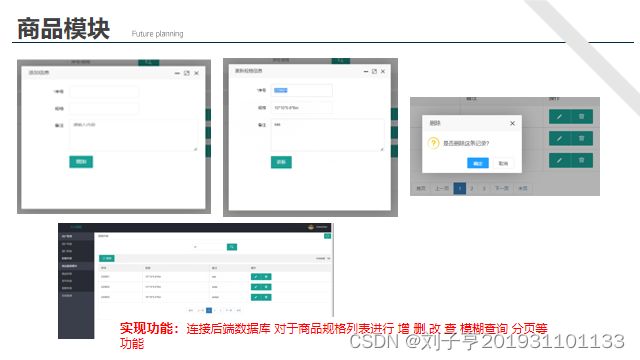Screen dimensions: 640x360
Task: Click bottom row pencil edit icon behind delete popup
Action: (x=560, y=160)
